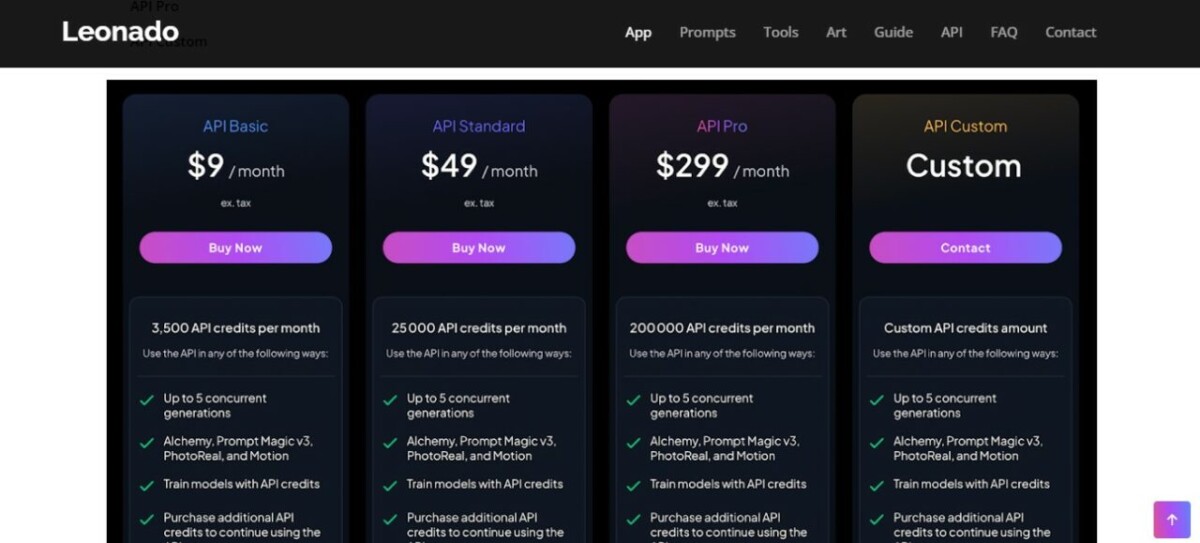Visit the FAQ nav link

tap(1004, 32)
